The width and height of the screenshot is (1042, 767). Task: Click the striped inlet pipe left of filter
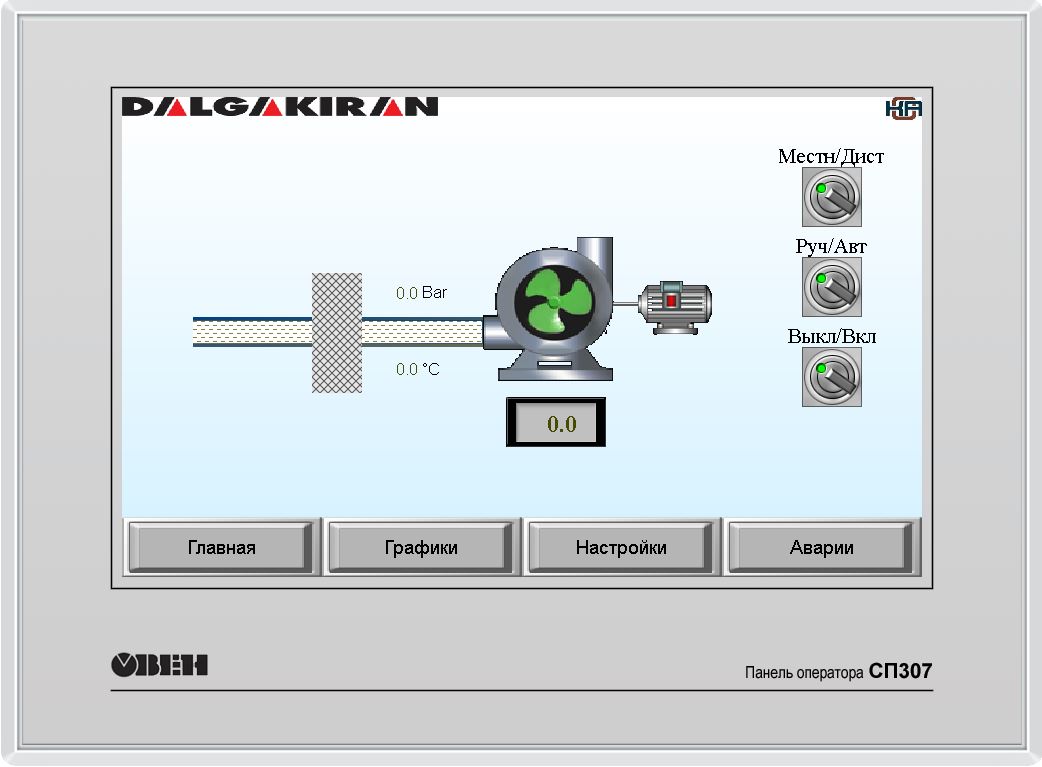pyautogui.click(x=252, y=332)
